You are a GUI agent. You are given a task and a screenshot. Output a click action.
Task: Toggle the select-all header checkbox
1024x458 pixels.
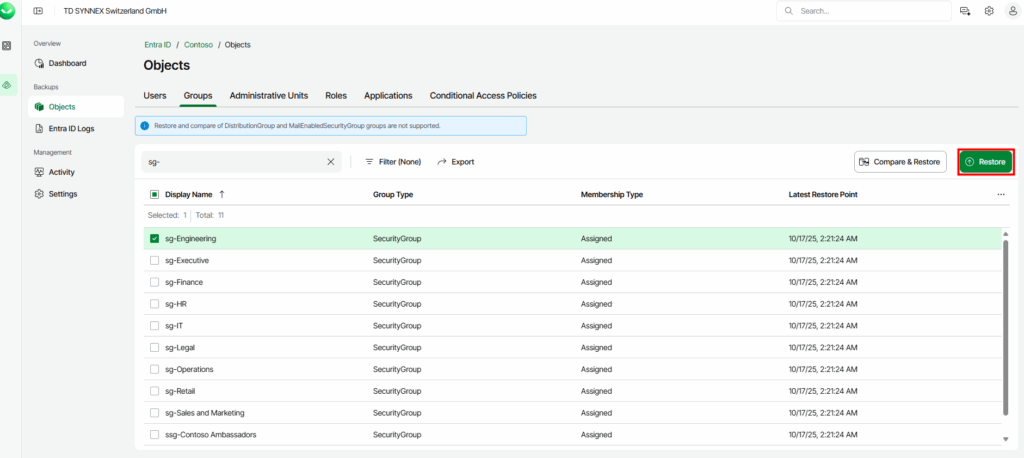(x=154, y=194)
